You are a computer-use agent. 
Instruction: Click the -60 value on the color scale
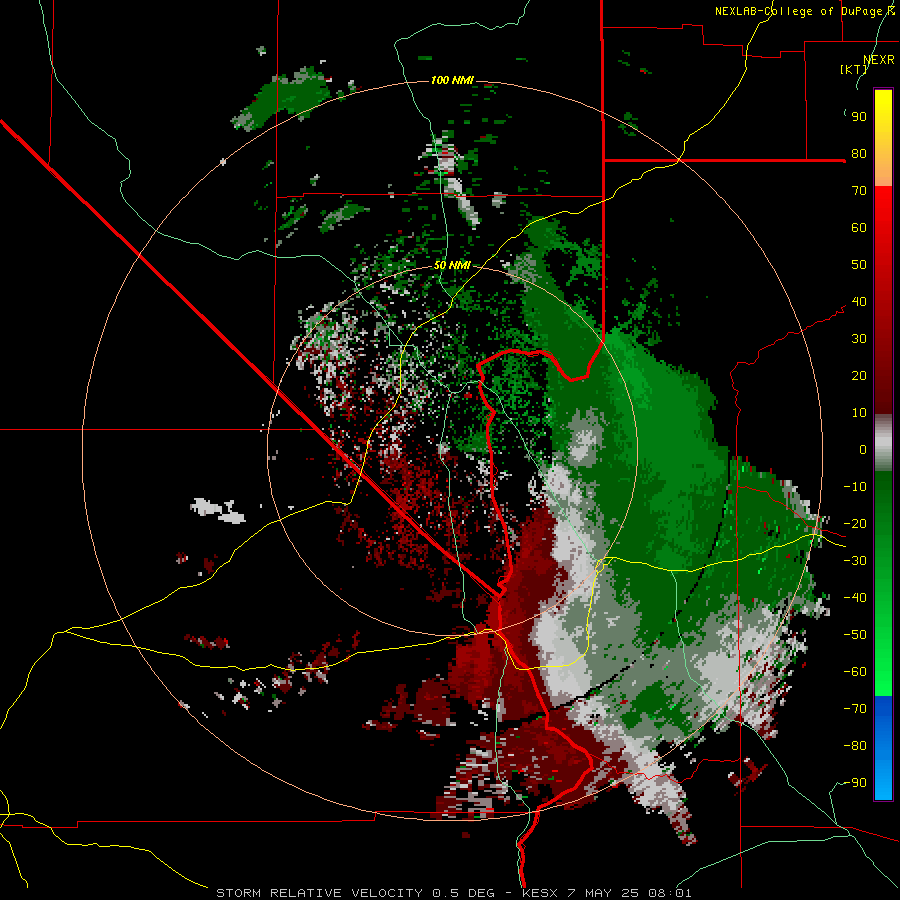tap(855, 672)
